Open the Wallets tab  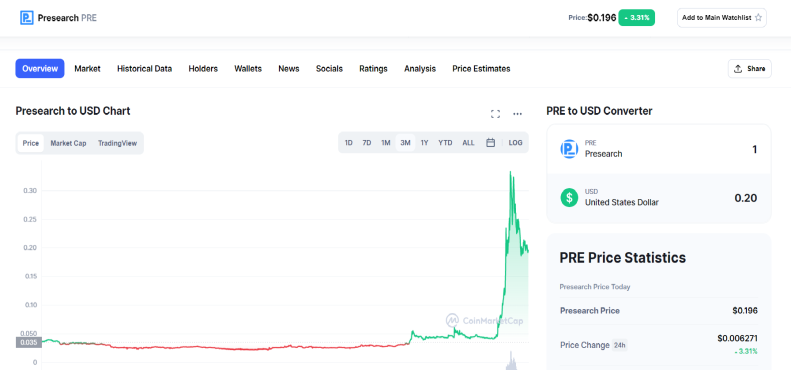click(x=248, y=69)
